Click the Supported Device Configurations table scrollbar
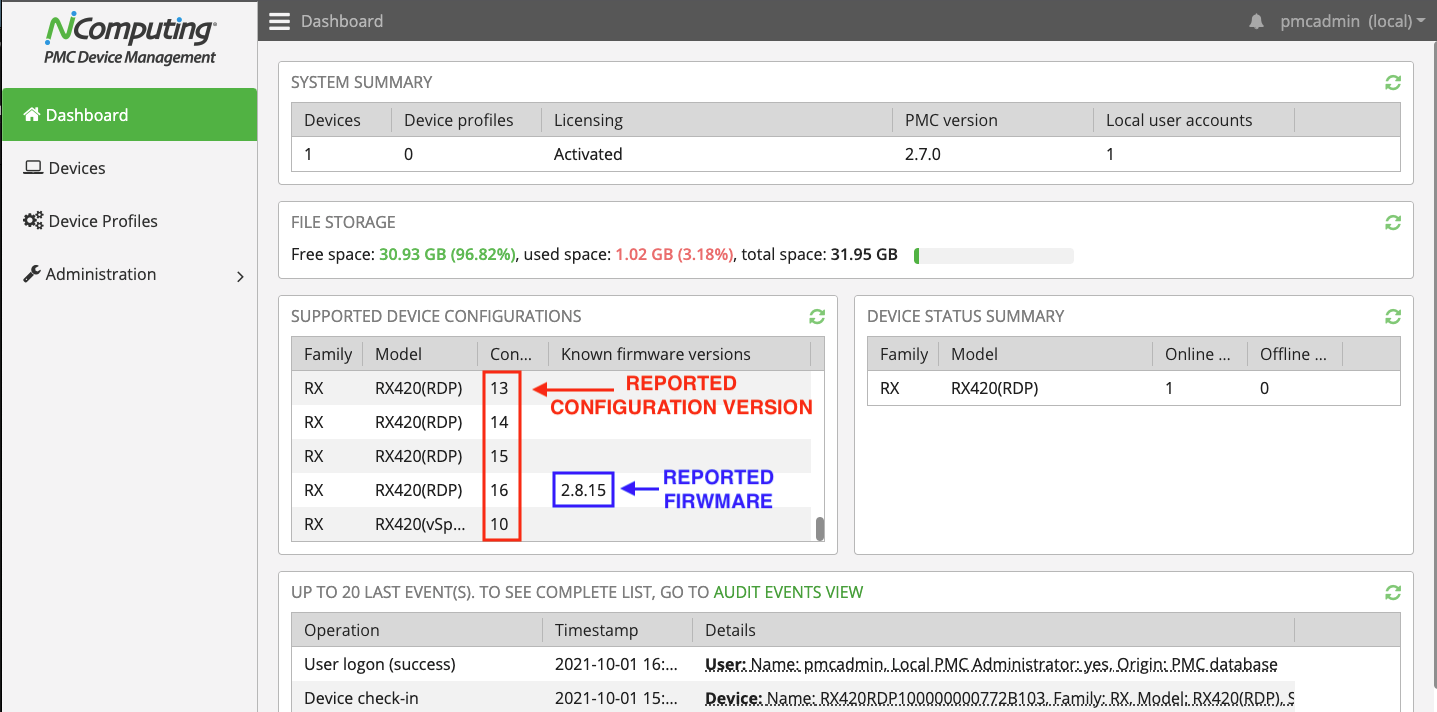This screenshot has height=712, width=1437. click(820, 528)
